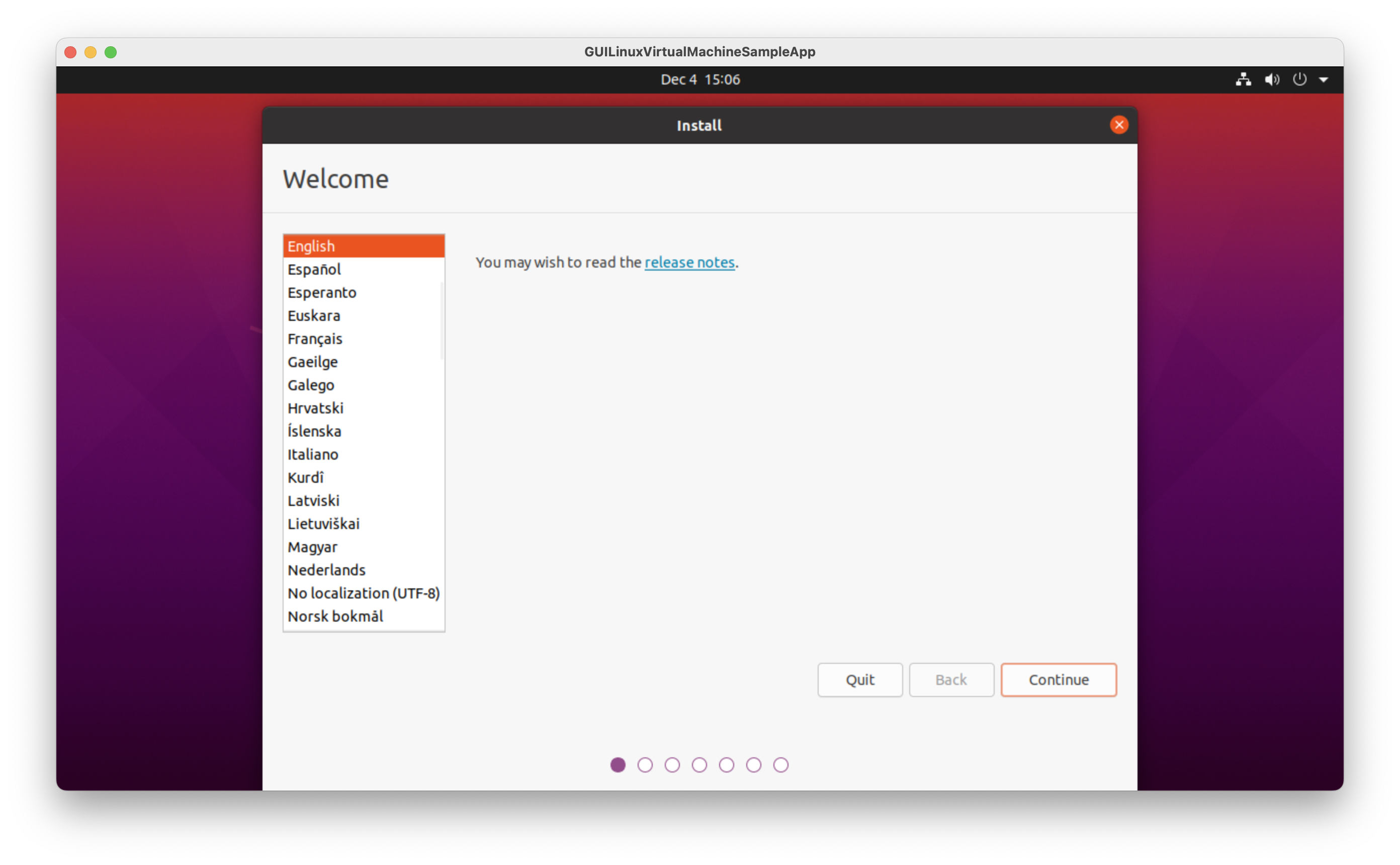Open the release notes link
This screenshot has height=865, width=1400.
[x=689, y=262]
